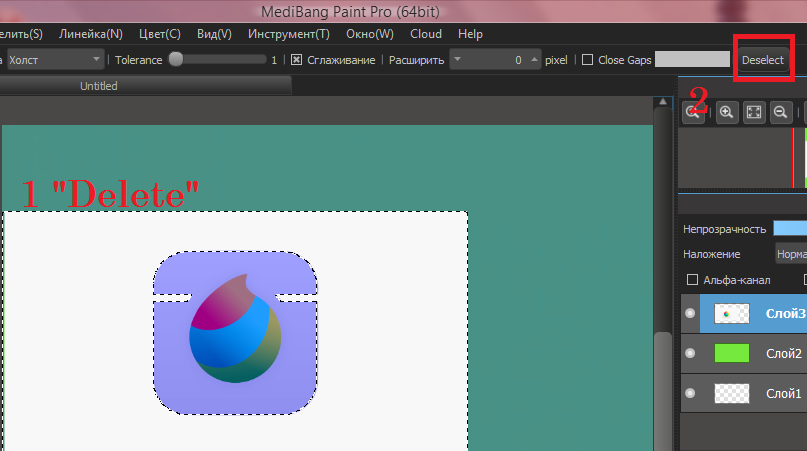Screen dimensions: 807x451
Task: Select the green Слой2 layer thumbnail
Action: point(732,353)
